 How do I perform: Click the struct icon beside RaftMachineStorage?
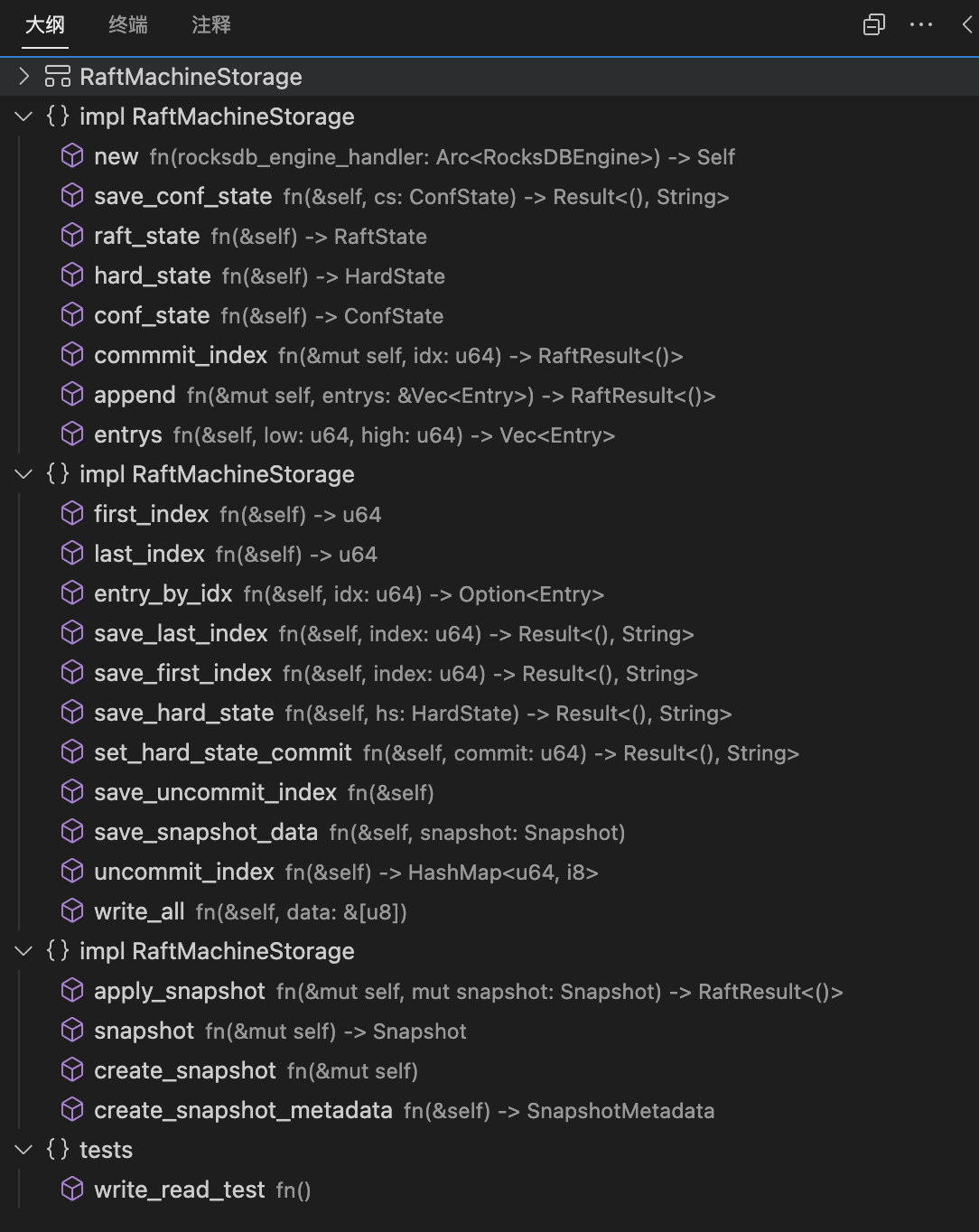coord(58,77)
